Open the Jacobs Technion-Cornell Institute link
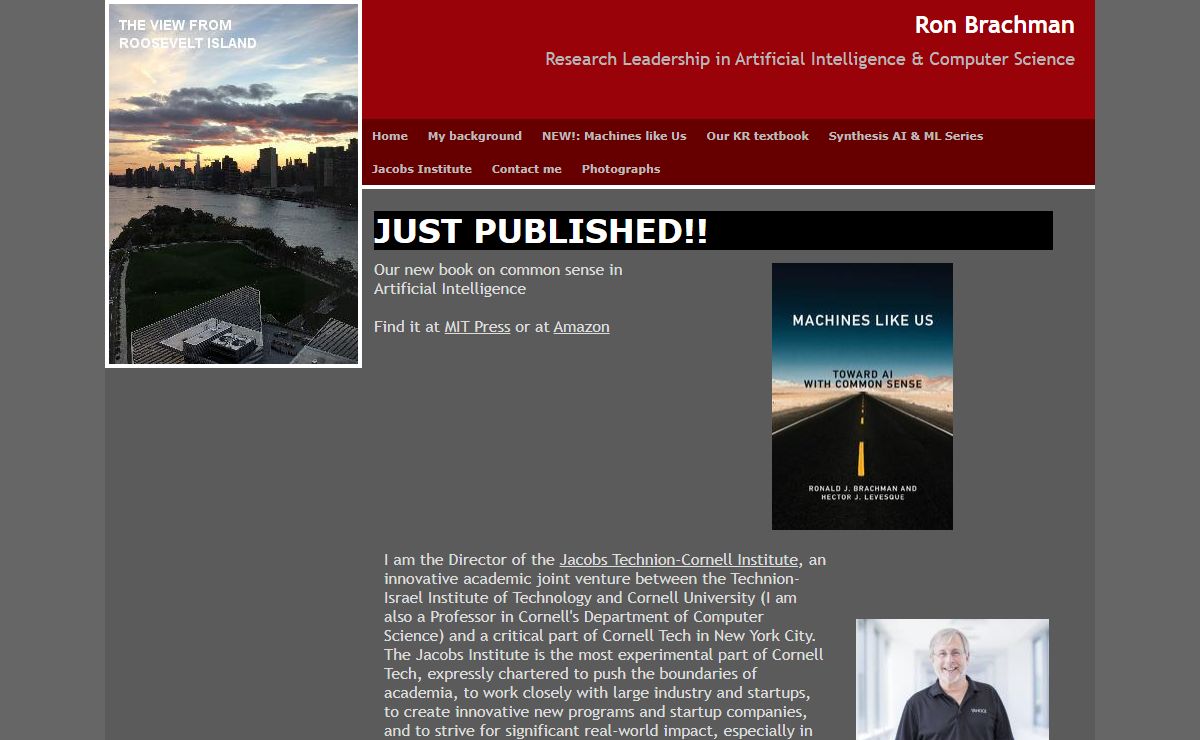The image size is (1200, 740). point(679,560)
